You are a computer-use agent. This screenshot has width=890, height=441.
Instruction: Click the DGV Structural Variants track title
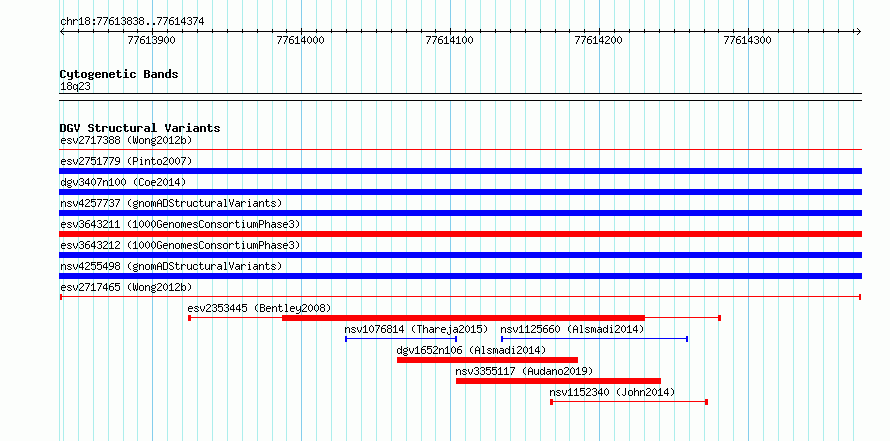pyautogui.click(x=140, y=128)
